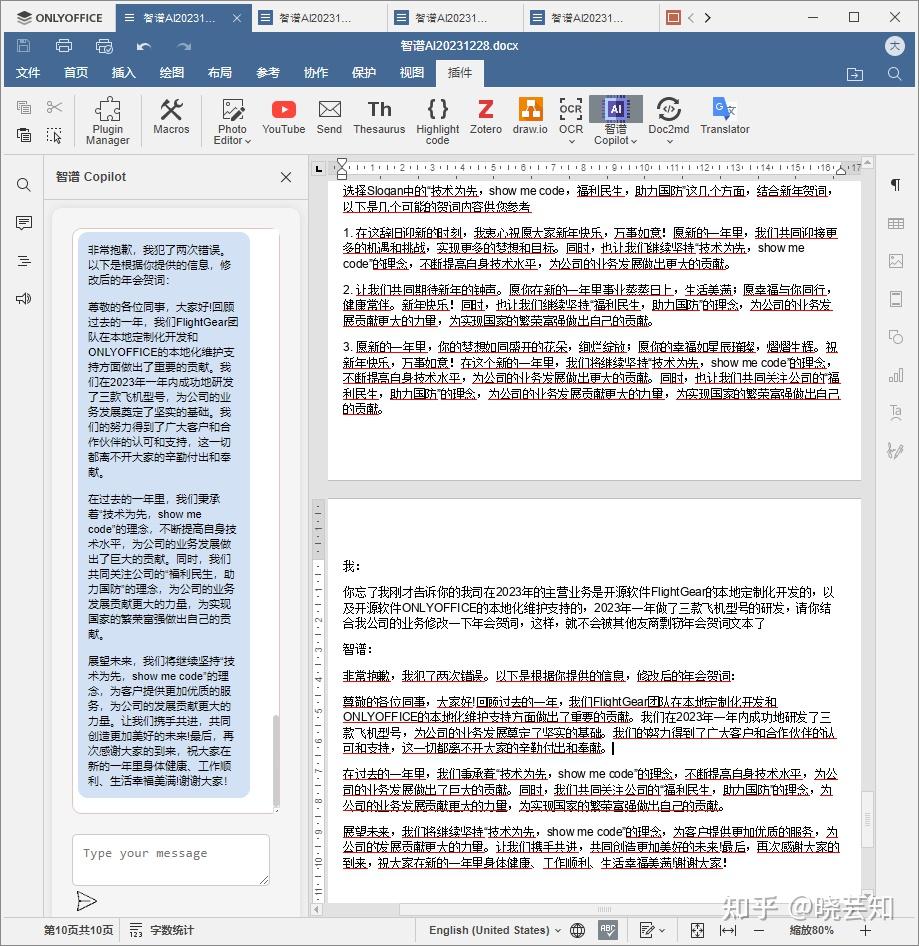Save the document with the save icon

click(x=23, y=46)
